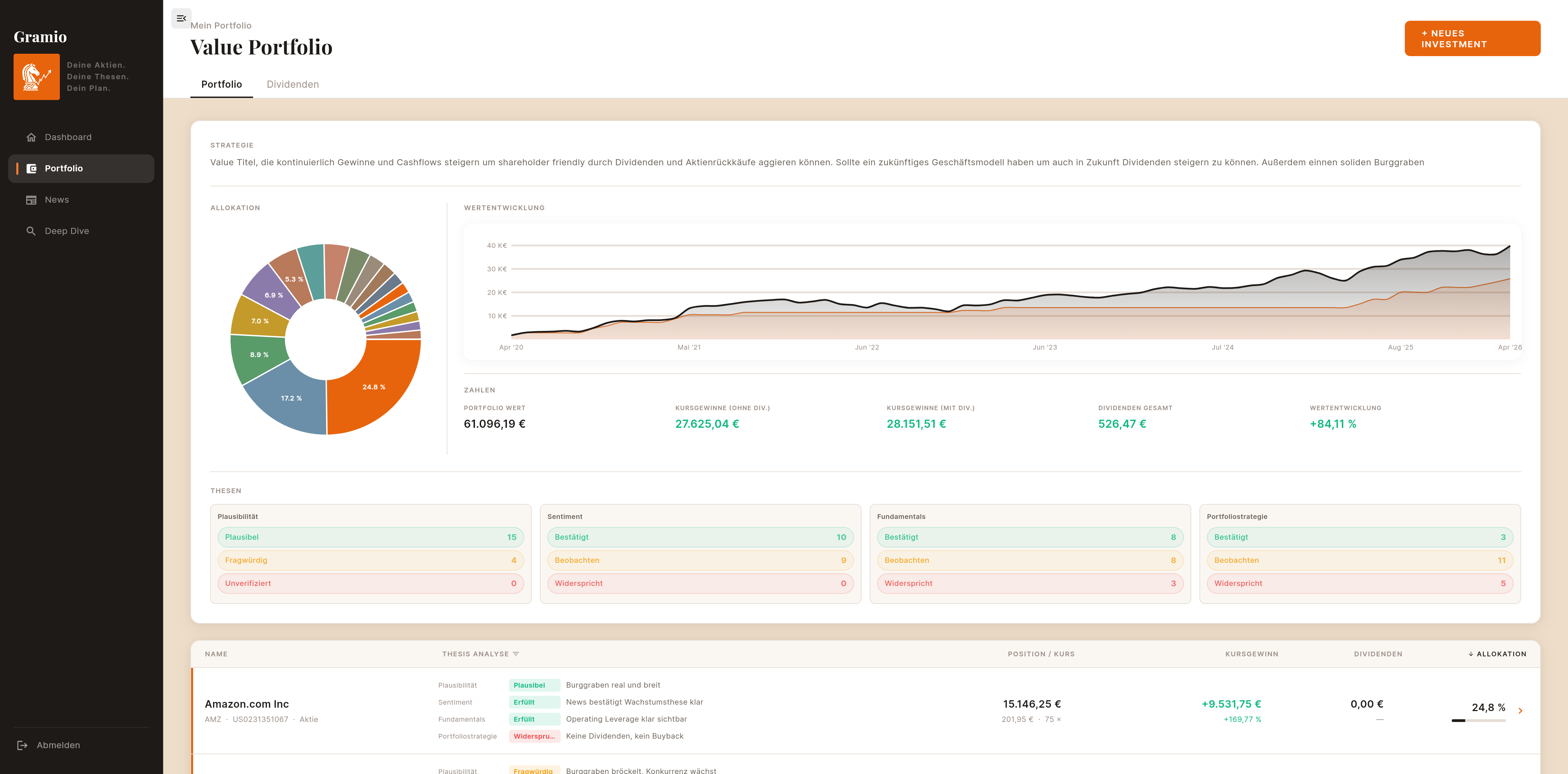Click the Mein Portfolio breadcrumb

pos(221,26)
